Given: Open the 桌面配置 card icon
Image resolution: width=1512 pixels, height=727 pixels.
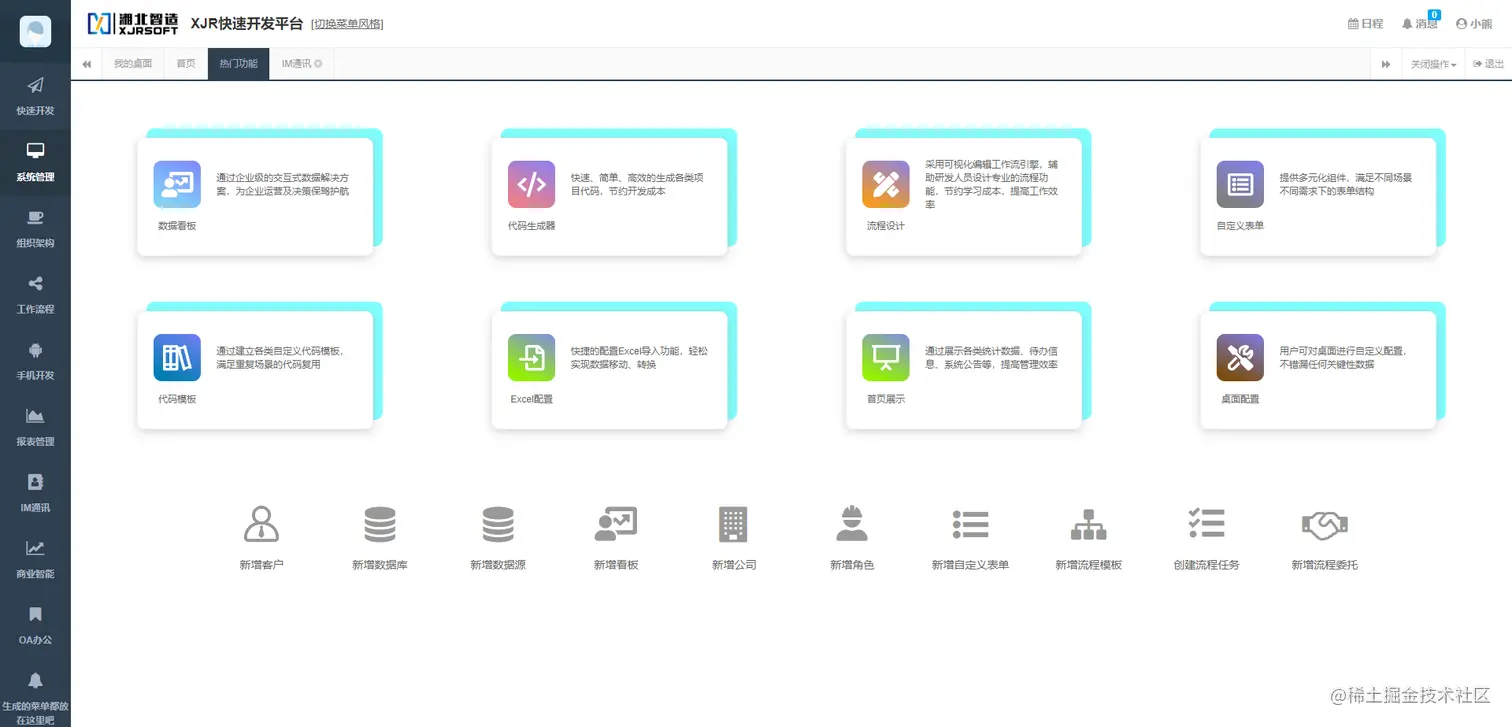Looking at the screenshot, I should click(x=1240, y=357).
